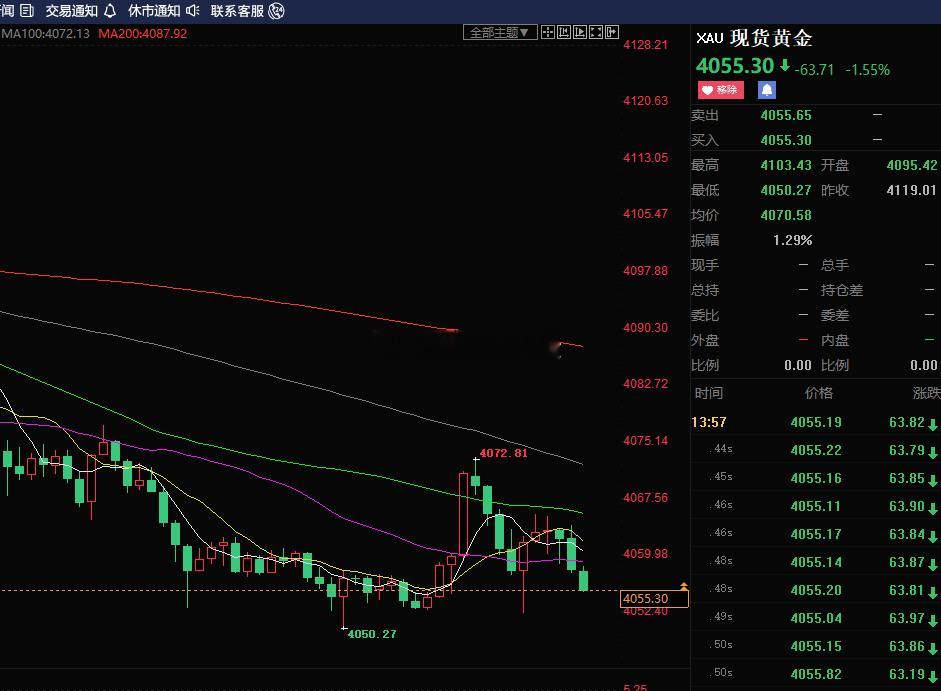Click the 移除 favorite button

(720, 90)
